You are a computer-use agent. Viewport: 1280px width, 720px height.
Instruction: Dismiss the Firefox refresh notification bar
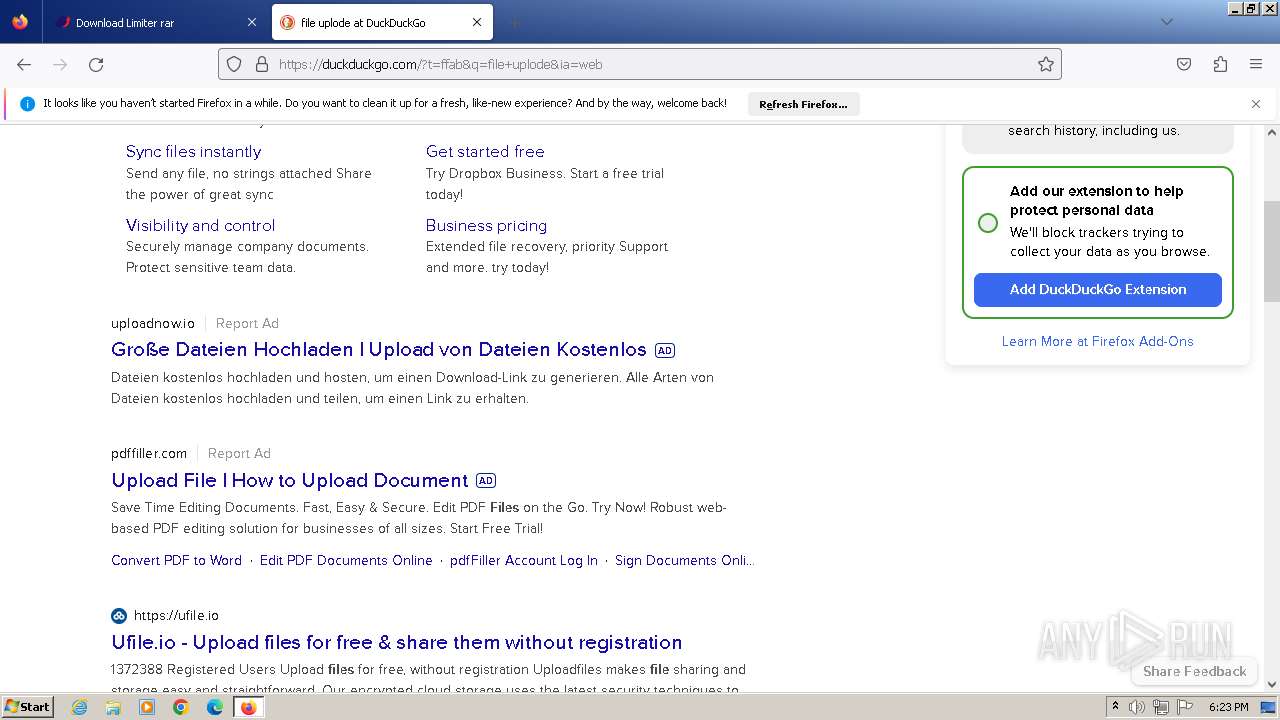point(1256,104)
